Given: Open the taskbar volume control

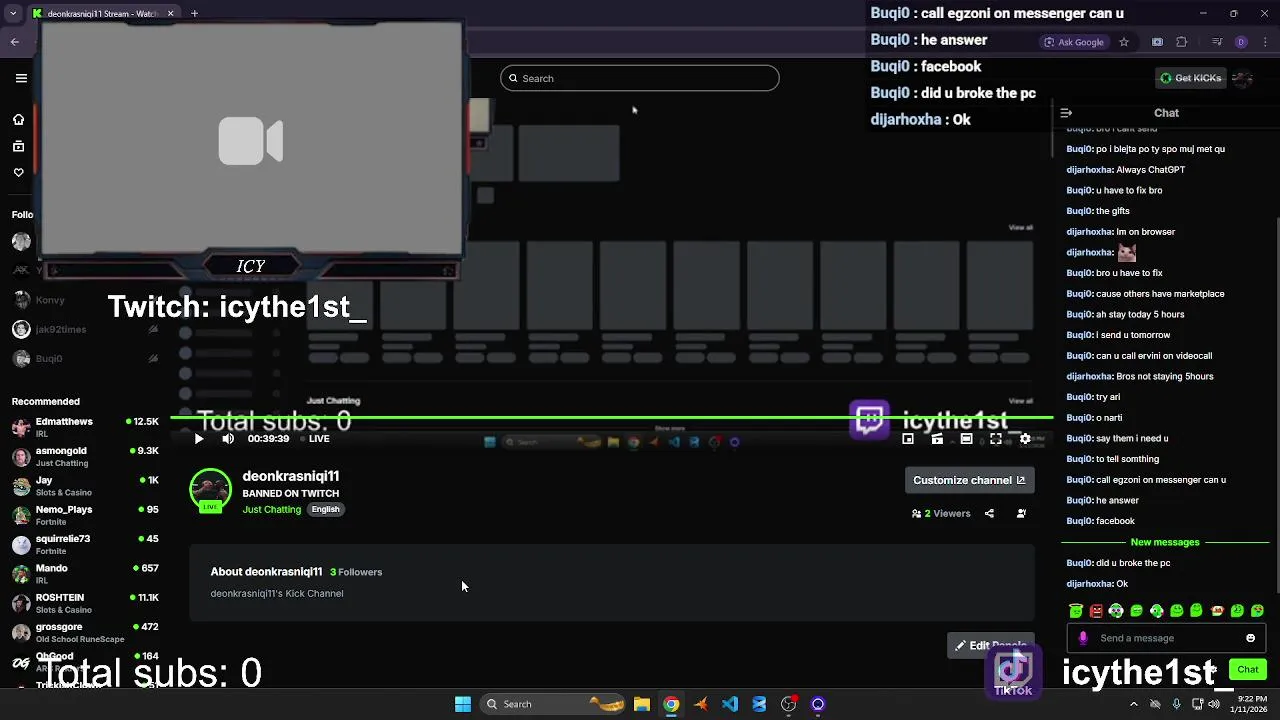Looking at the screenshot, I should [x=1213, y=704].
